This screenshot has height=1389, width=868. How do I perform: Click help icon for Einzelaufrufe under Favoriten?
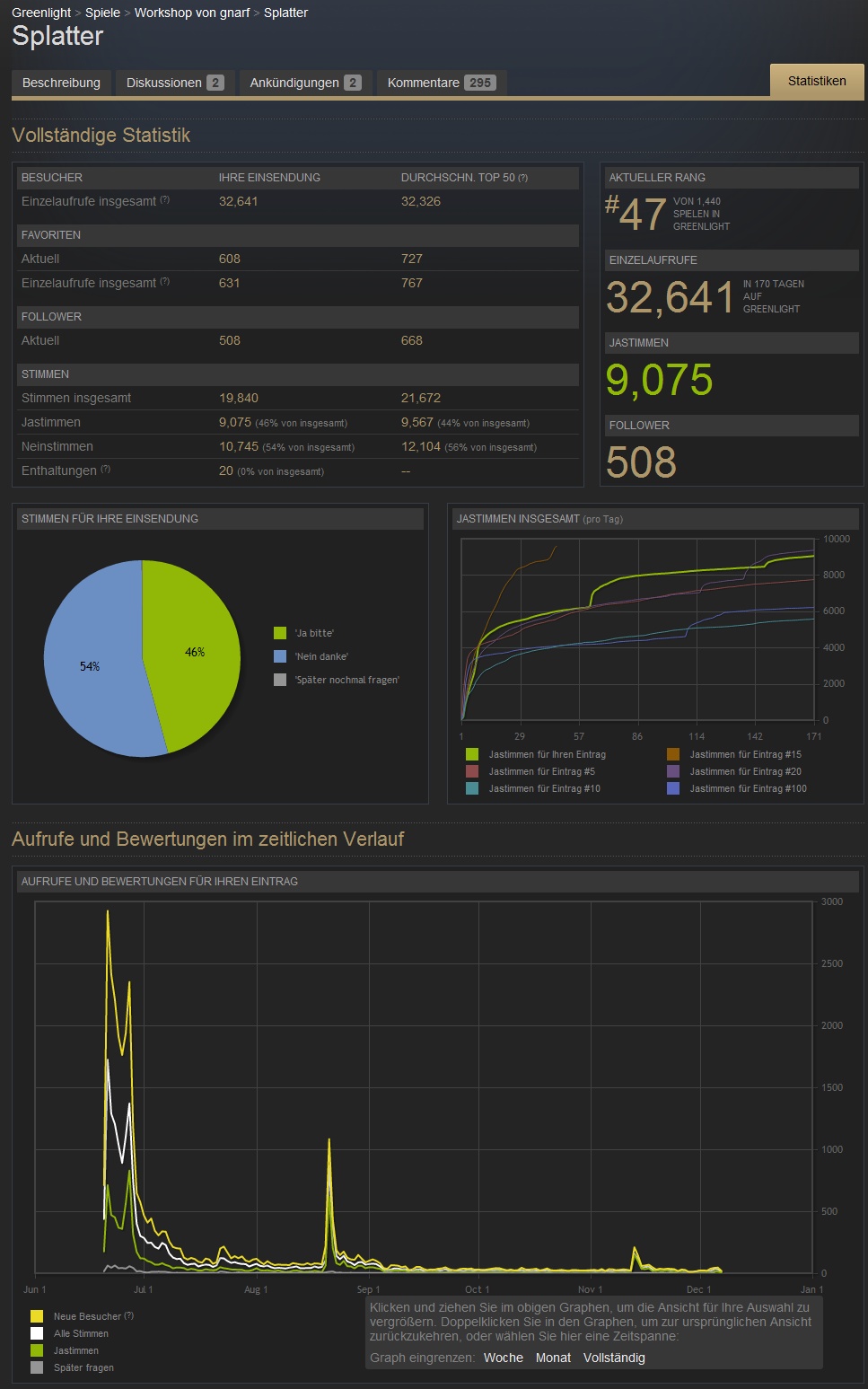(x=165, y=282)
